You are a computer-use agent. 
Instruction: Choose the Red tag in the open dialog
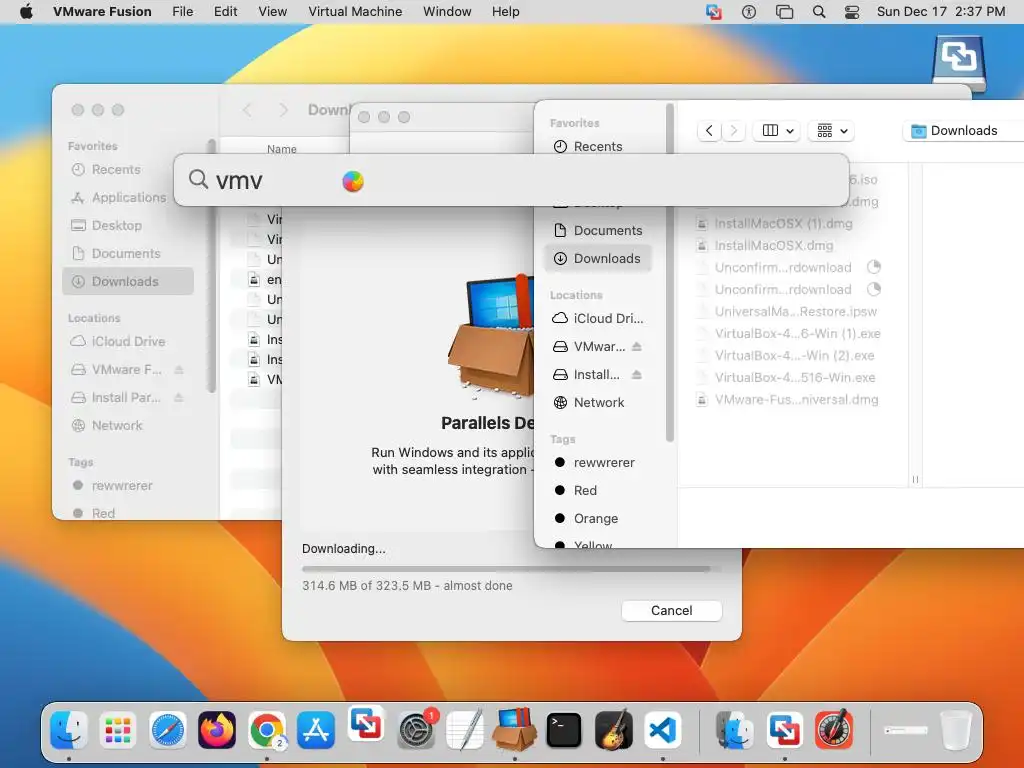598,490
